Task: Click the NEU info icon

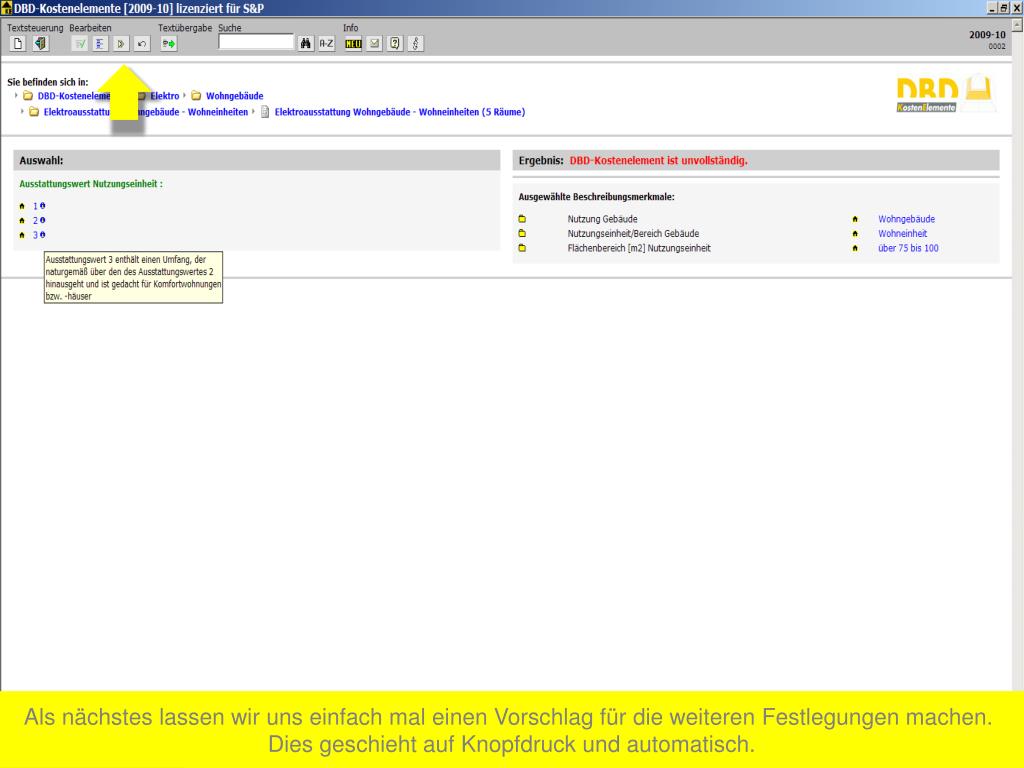Action: tap(353, 43)
